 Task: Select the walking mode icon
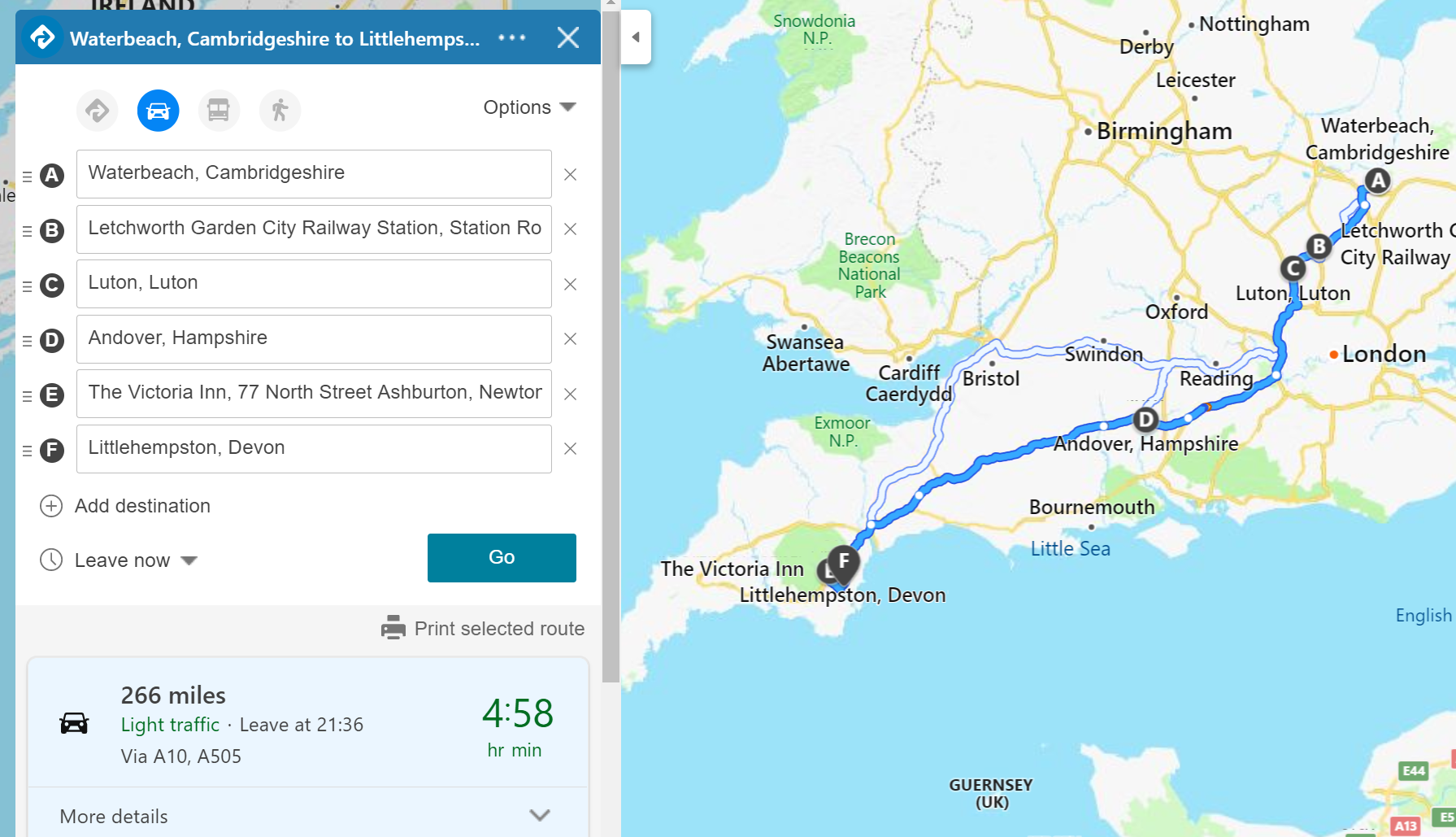point(280,111)
